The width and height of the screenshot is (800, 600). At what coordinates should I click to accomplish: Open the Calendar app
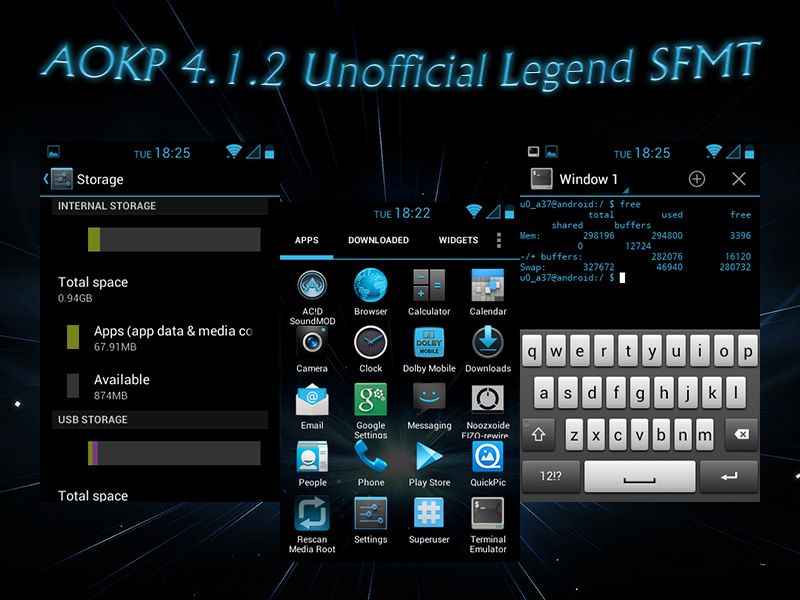pos(488,292)
